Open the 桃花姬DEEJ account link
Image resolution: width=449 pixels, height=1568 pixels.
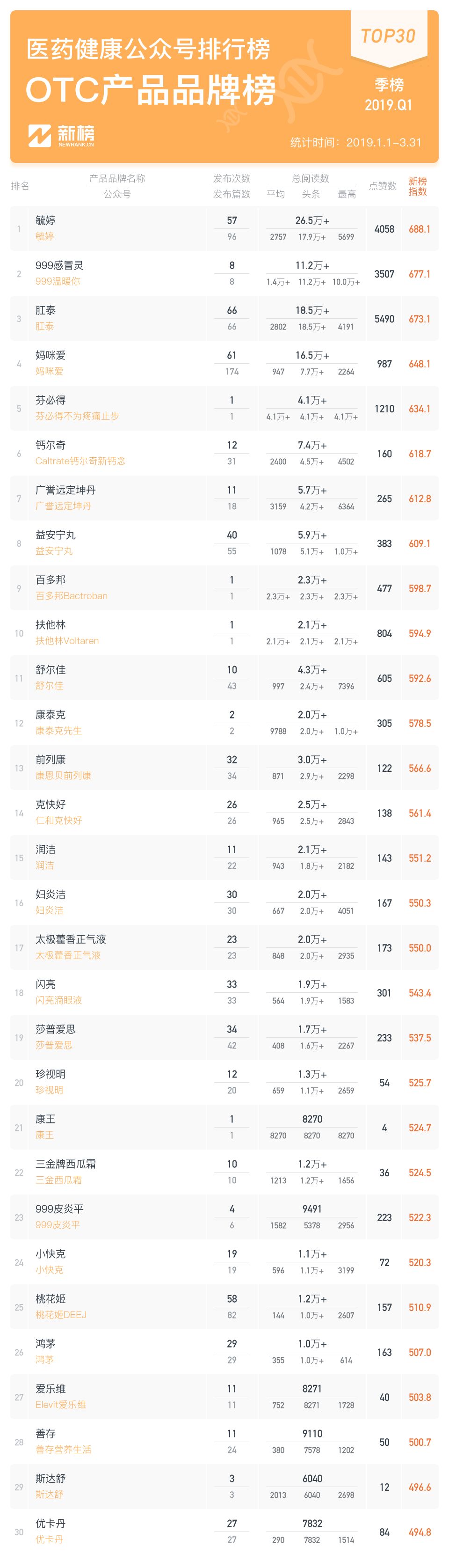(x=61, y=1315)
